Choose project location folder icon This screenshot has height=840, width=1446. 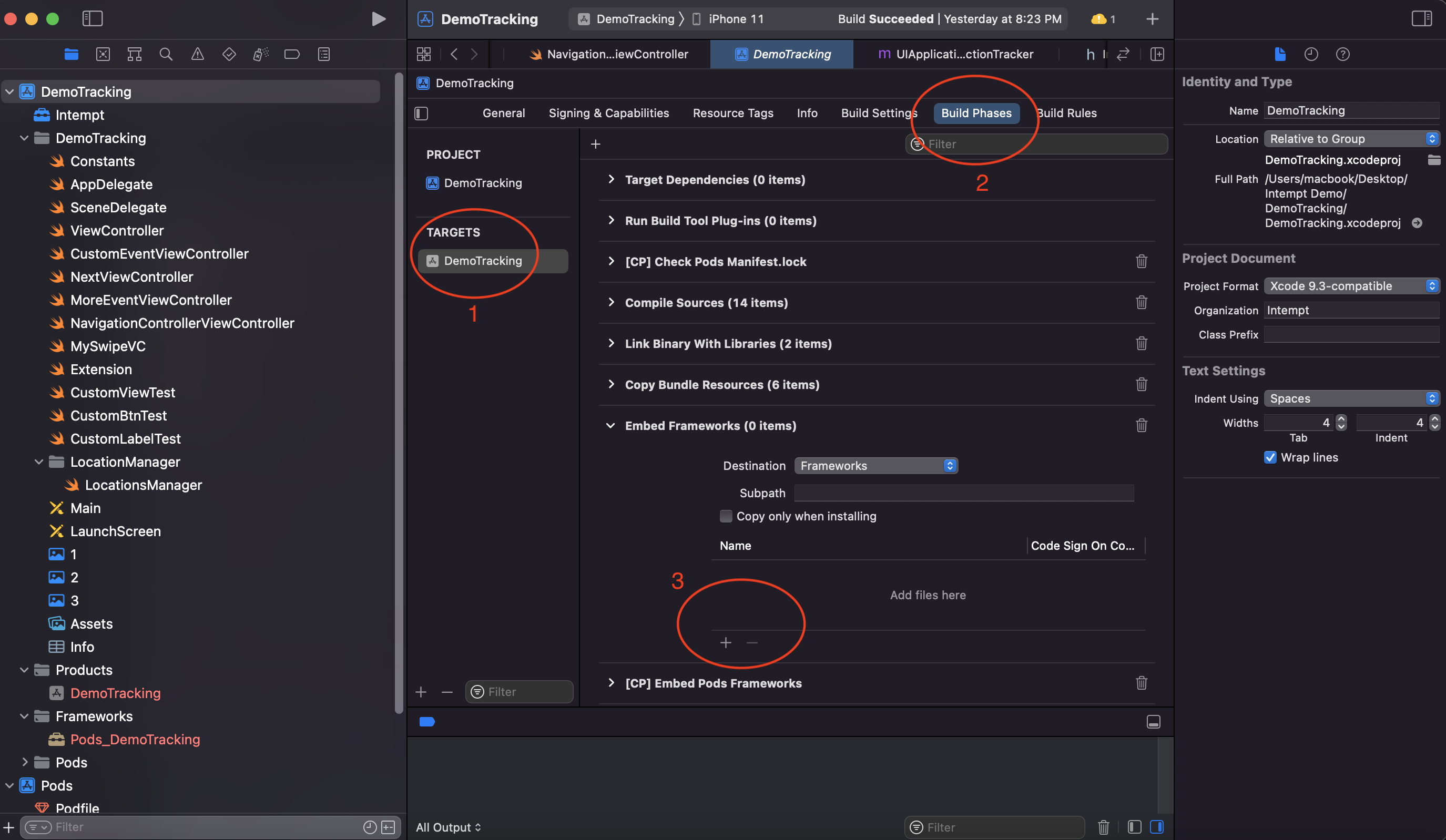tap(1433, 160)
